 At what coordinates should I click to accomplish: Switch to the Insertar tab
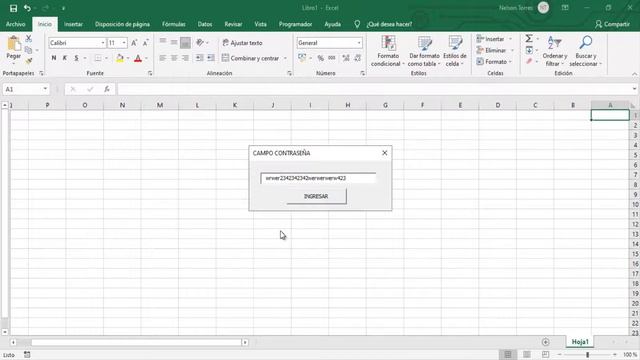[73, 24]
